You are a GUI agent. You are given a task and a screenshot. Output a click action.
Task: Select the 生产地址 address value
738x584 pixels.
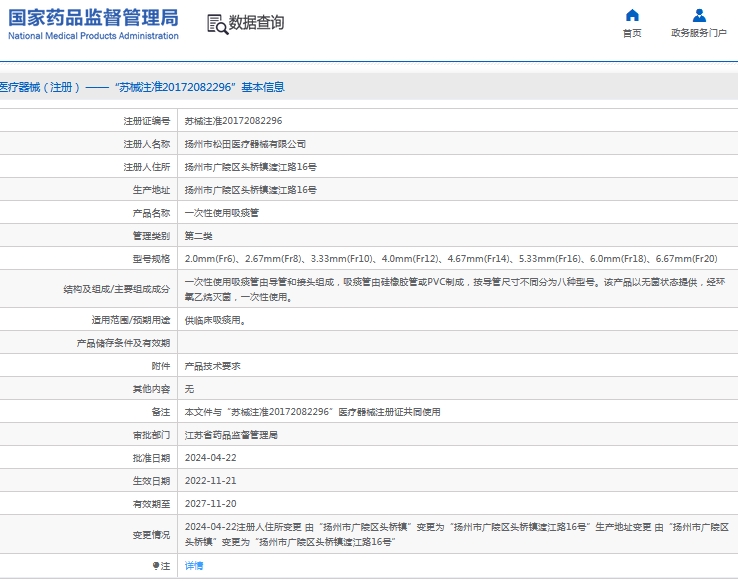pyautogui.click(x=250, y=190)
